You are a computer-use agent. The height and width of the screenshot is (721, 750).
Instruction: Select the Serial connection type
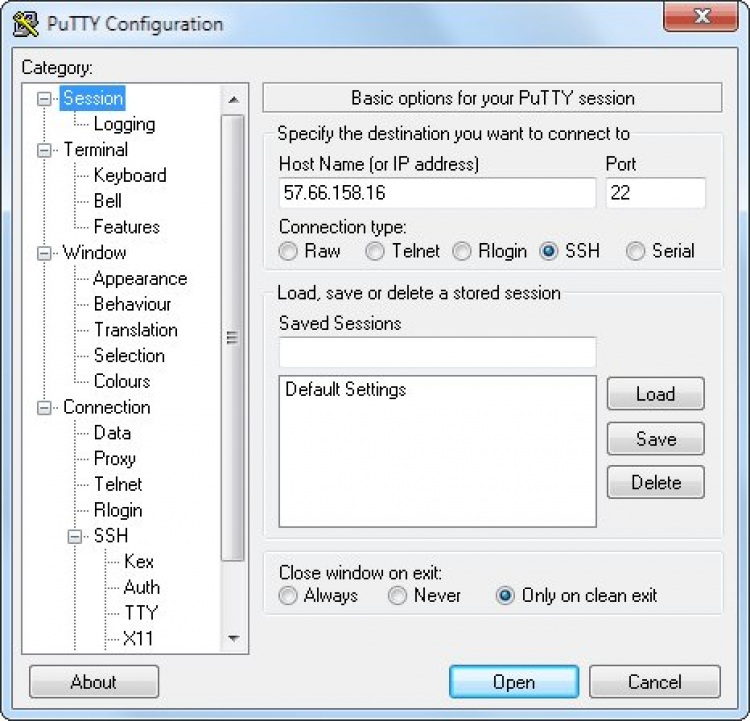coord(636,251)
